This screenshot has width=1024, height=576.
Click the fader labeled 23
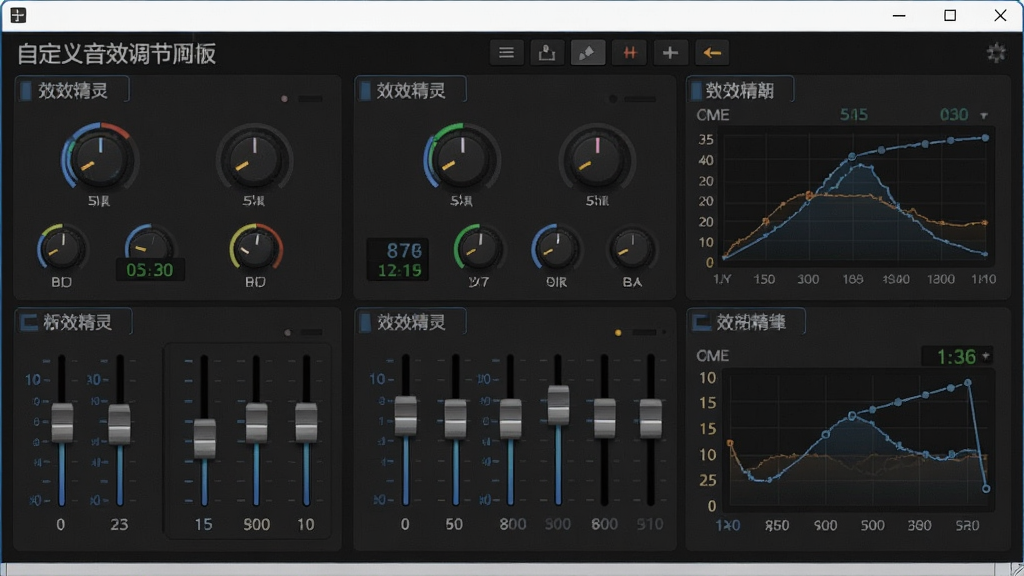[120, 424]
